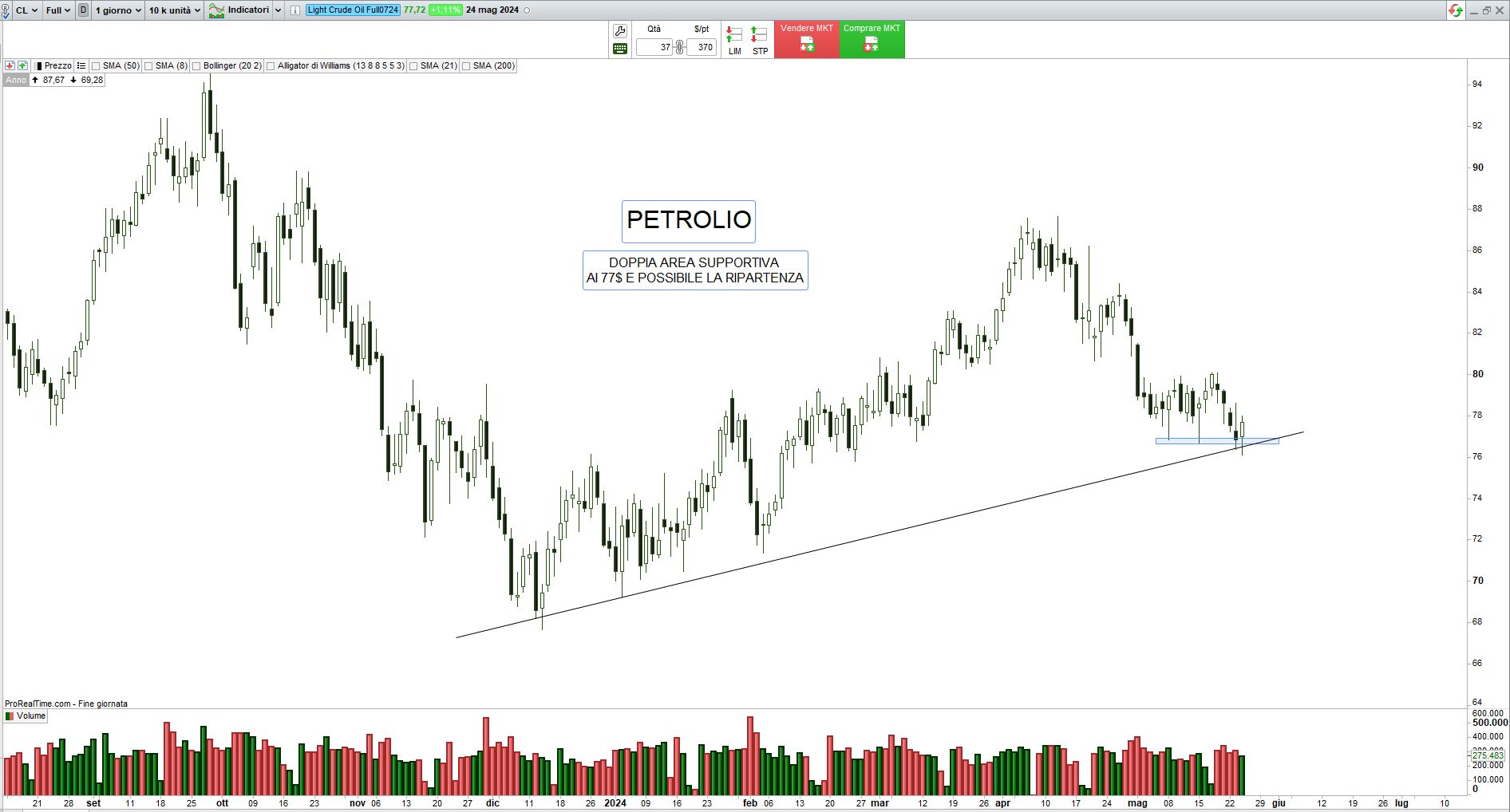The width and height of the screenshot is (1510, 812).
Task: Click the green keyboard shortcut icon
Action: click(x=620, y=49)
